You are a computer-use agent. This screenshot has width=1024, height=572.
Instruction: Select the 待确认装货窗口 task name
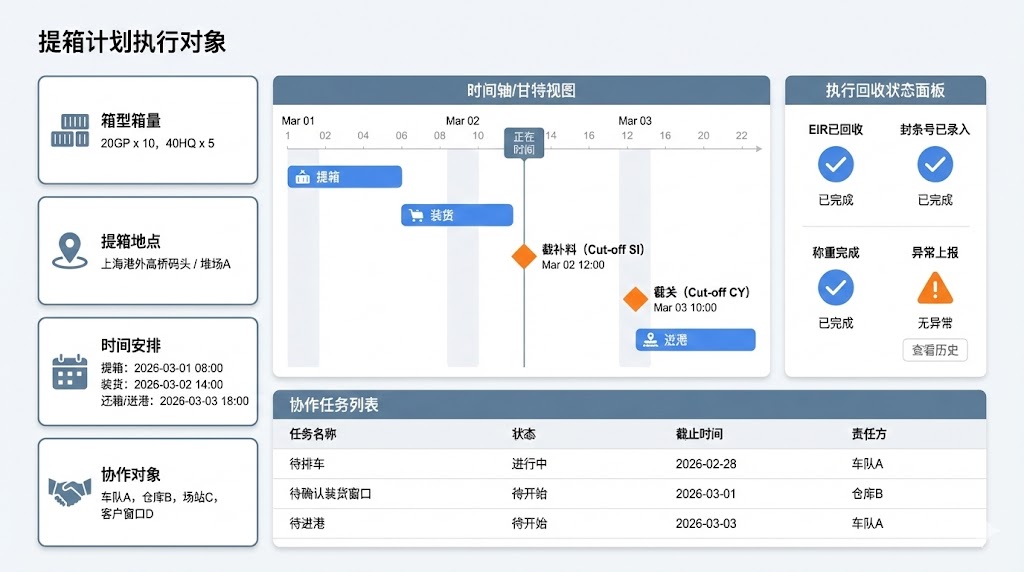pos(330,494)
